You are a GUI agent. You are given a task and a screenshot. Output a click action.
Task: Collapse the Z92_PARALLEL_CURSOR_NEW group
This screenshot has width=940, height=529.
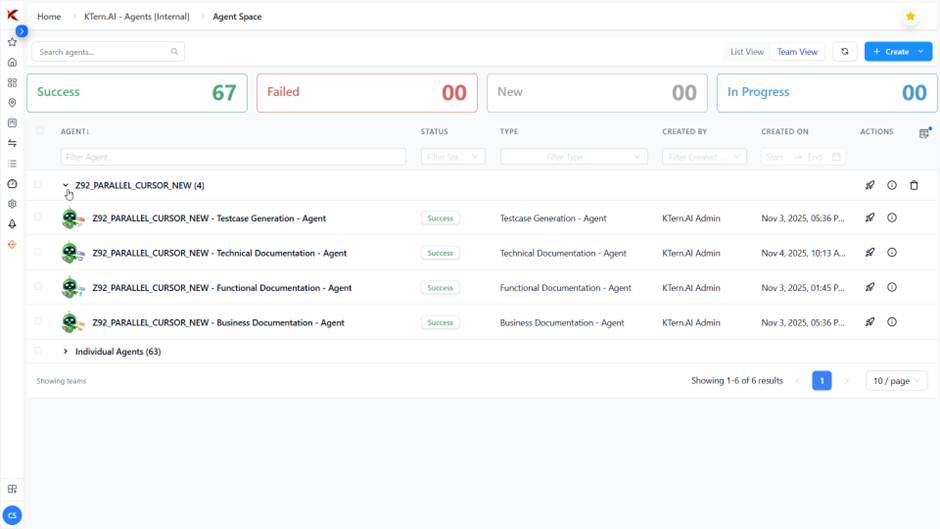click(66, 185)
